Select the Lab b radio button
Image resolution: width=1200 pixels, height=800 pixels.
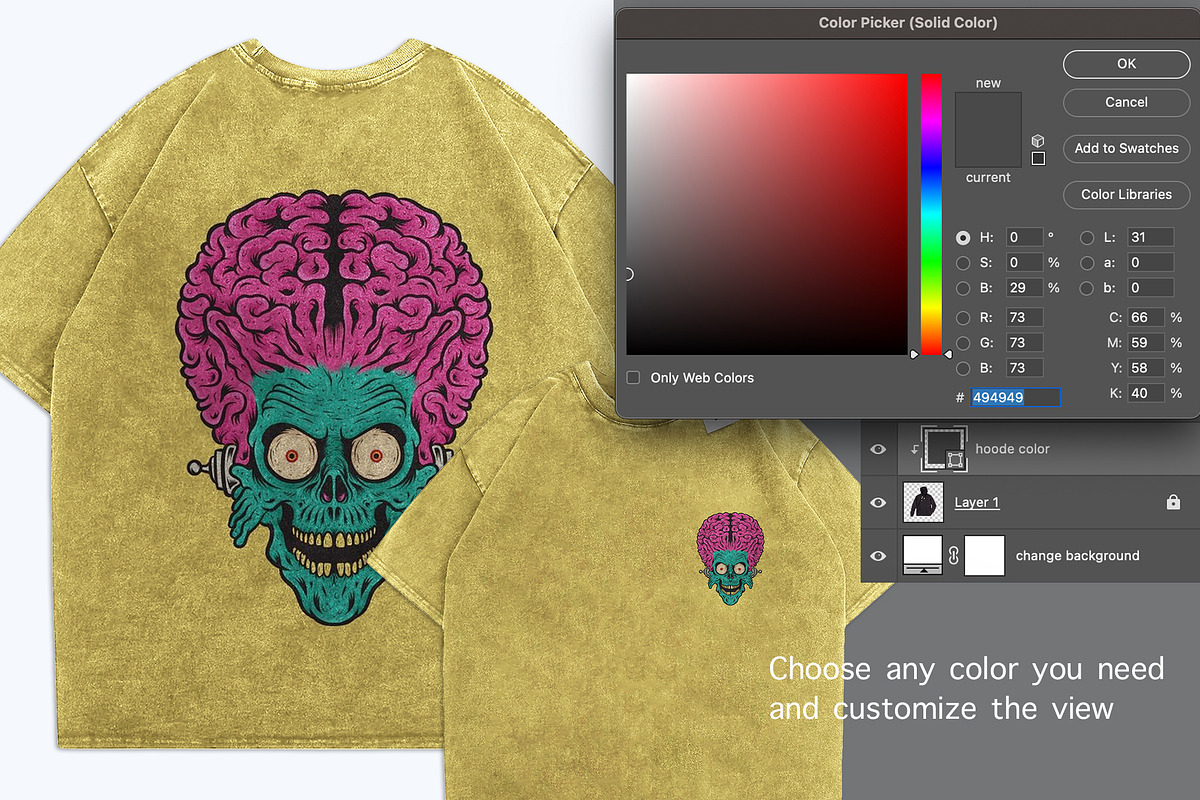[x=1087, y=288]
